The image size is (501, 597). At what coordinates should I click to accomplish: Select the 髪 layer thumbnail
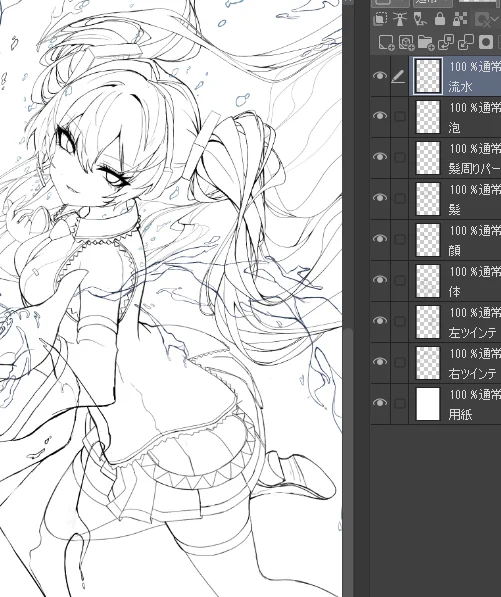428,199
